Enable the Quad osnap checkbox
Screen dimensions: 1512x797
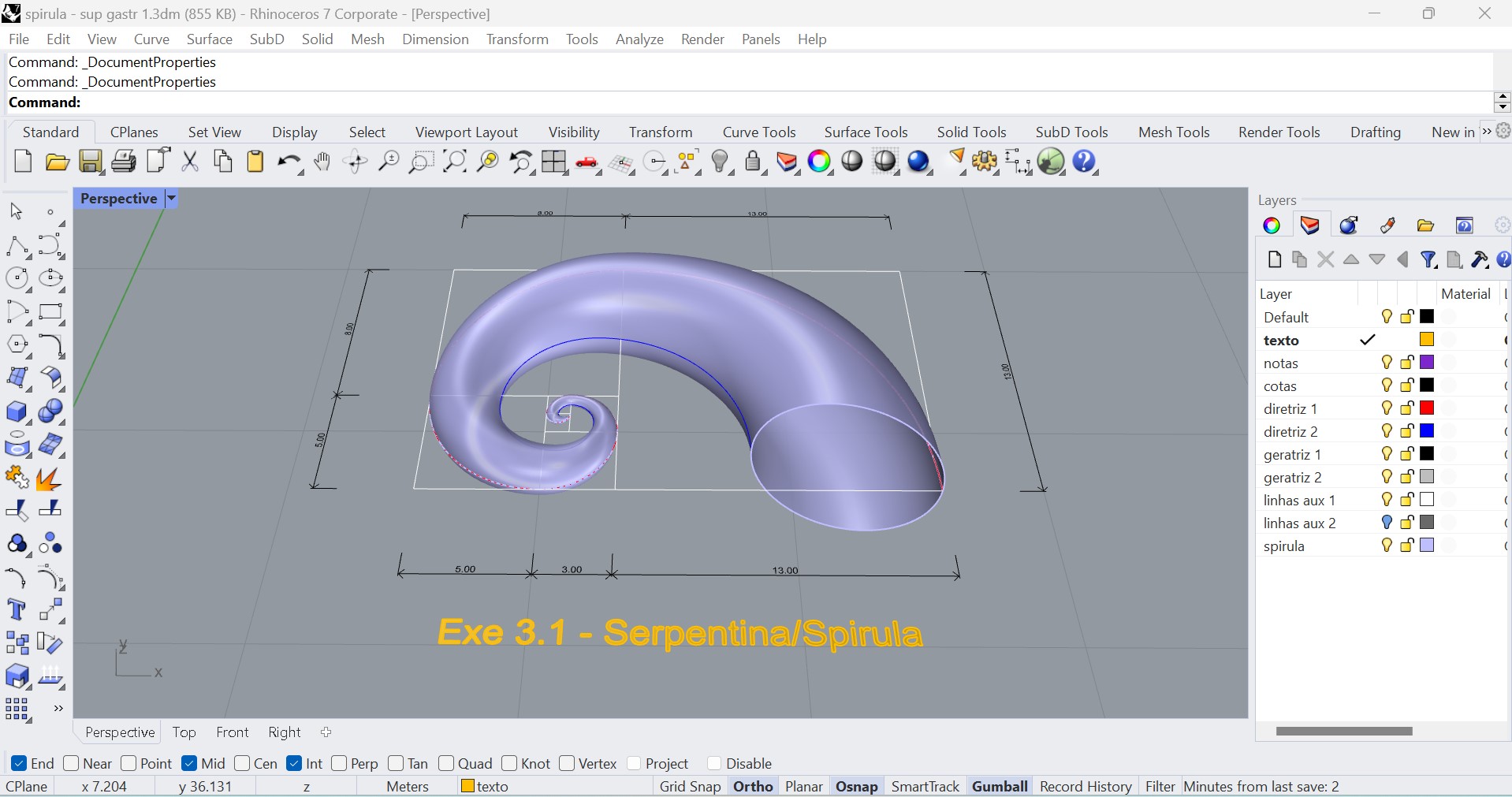(x=446, y=763)
